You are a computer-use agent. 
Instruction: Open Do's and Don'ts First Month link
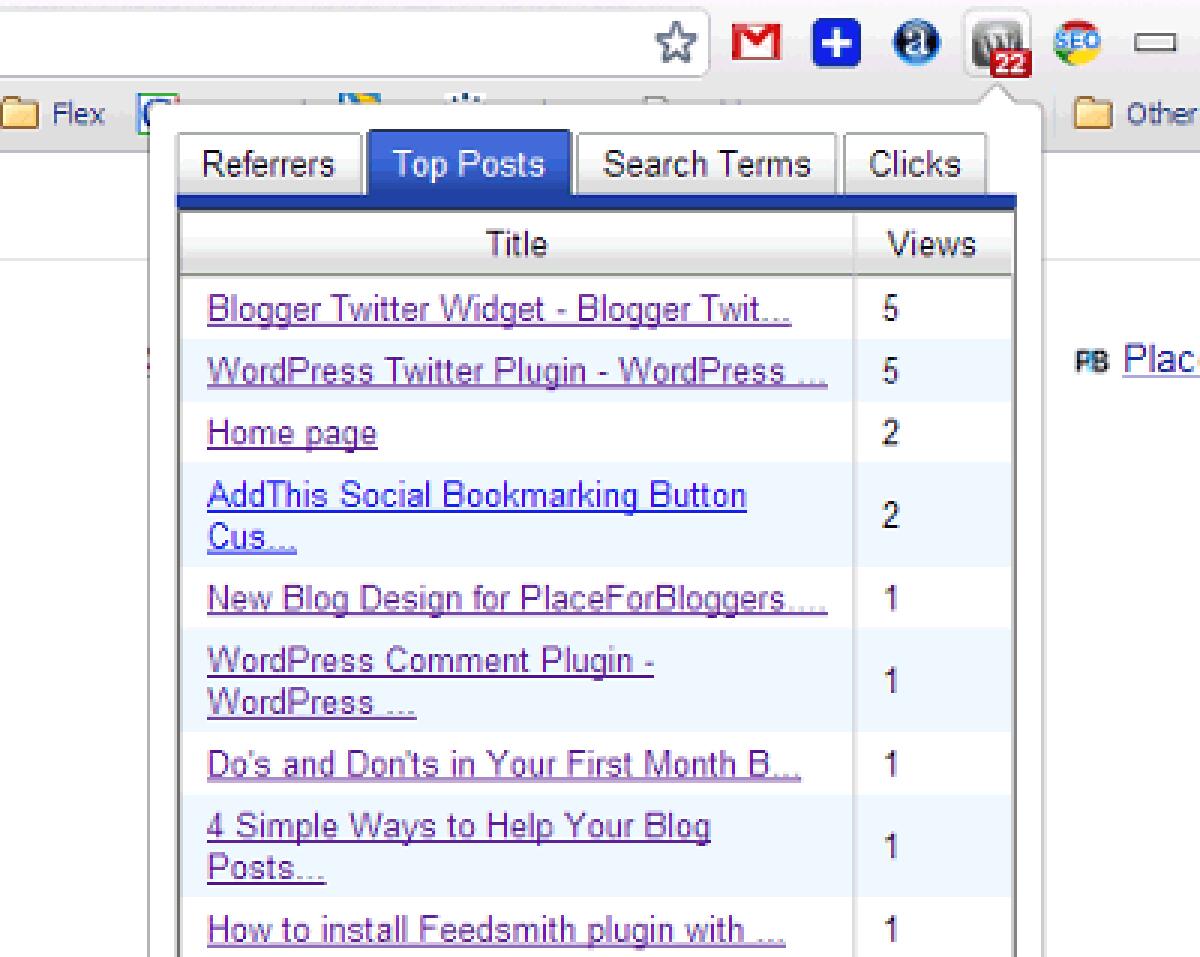[504, 764]
